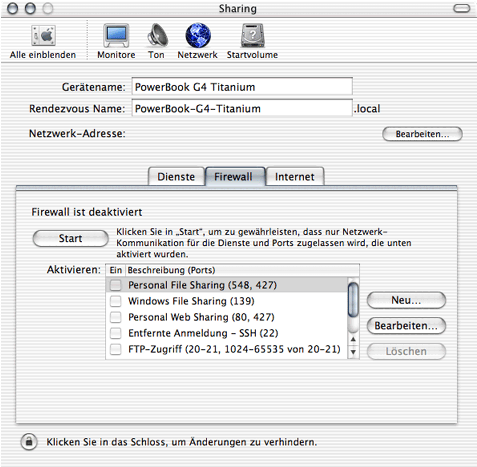The width and height of the screenshot is (477, 467).
Task: Click the Neu... button
Action: 406,300
